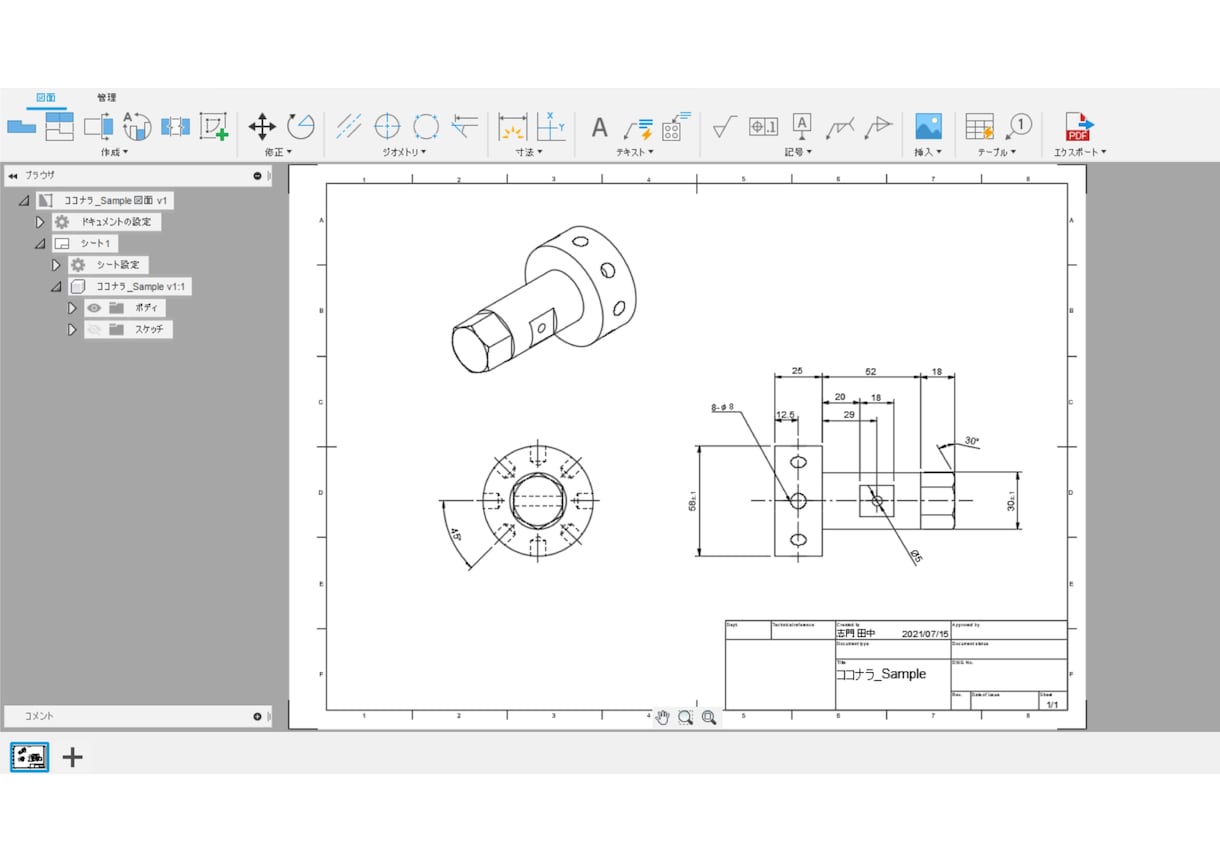1220x862 pixels.
Task: Click the plus button on コメント panel
Action: (257, 716)
